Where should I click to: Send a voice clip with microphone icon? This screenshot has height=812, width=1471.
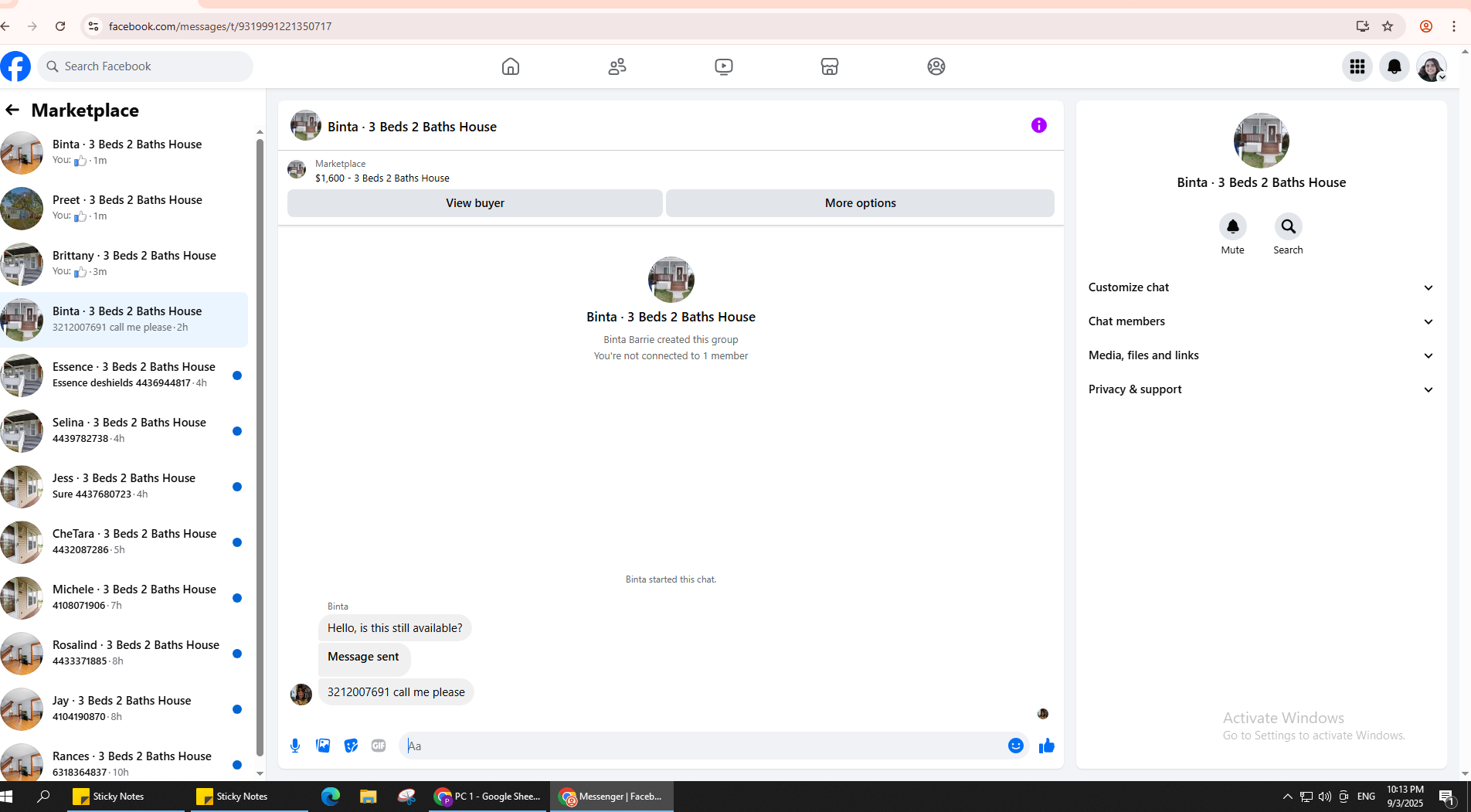tap(295, 746)
